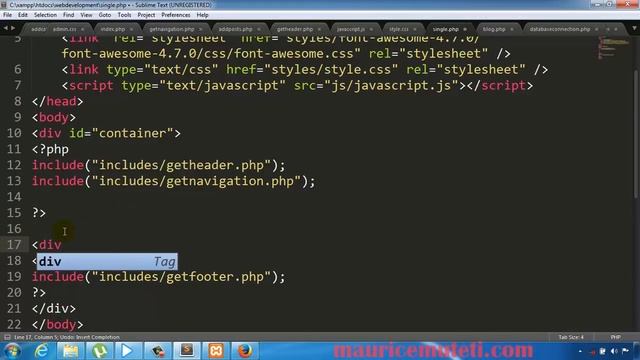The height and width of the screenshot is (360, 640).
Task: Show hidden system tray icons
Action: (580, 351)
